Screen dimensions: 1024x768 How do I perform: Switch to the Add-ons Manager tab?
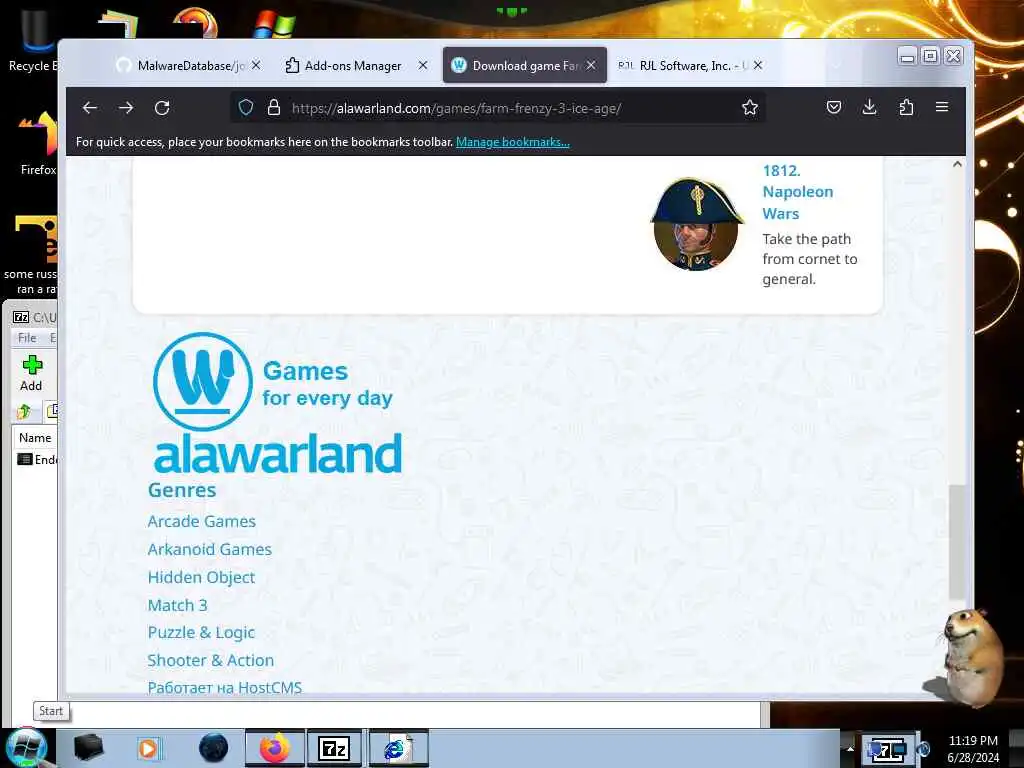pos(357,65)
